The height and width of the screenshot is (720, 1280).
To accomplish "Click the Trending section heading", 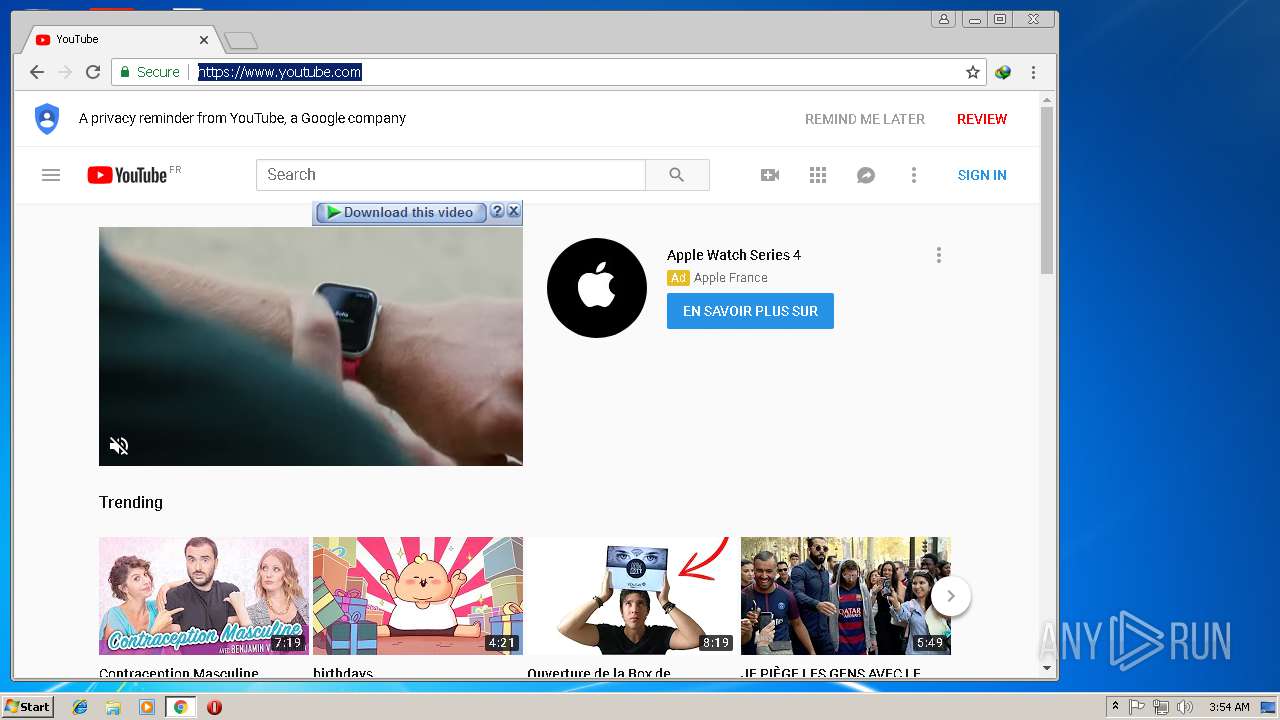I will coord(131,502).
